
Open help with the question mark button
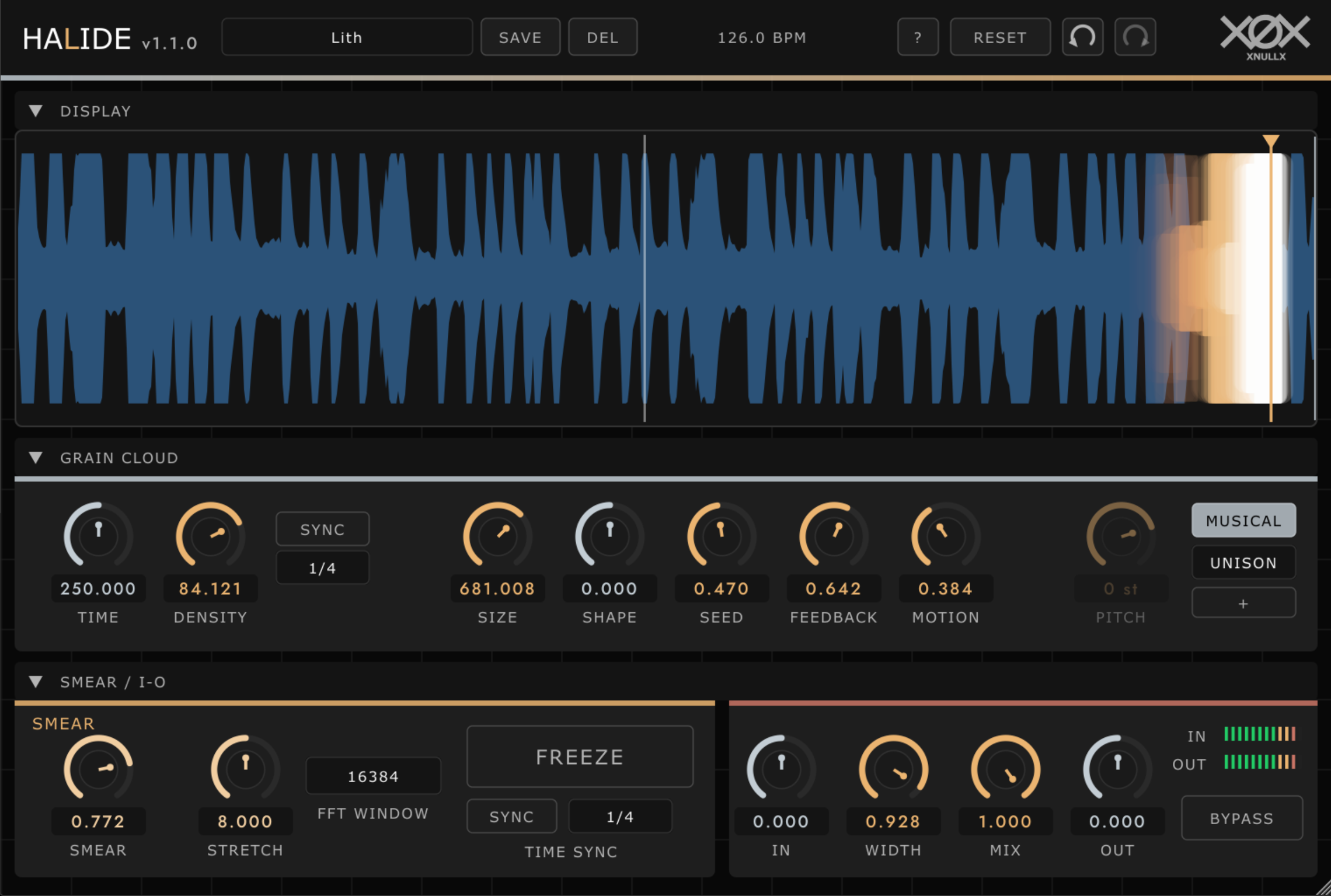[x=918, y=37]
